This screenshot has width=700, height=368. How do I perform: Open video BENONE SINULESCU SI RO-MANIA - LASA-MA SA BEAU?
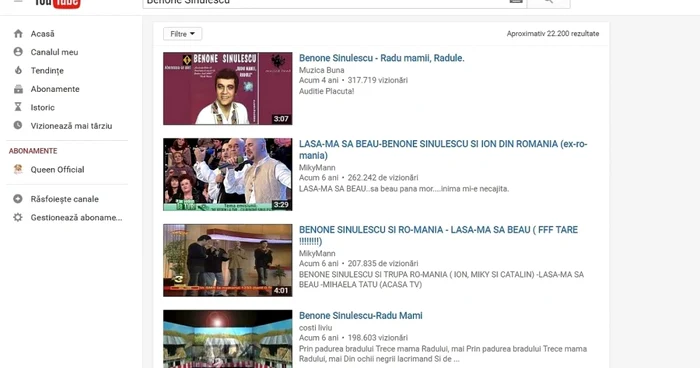click(438, 235)
